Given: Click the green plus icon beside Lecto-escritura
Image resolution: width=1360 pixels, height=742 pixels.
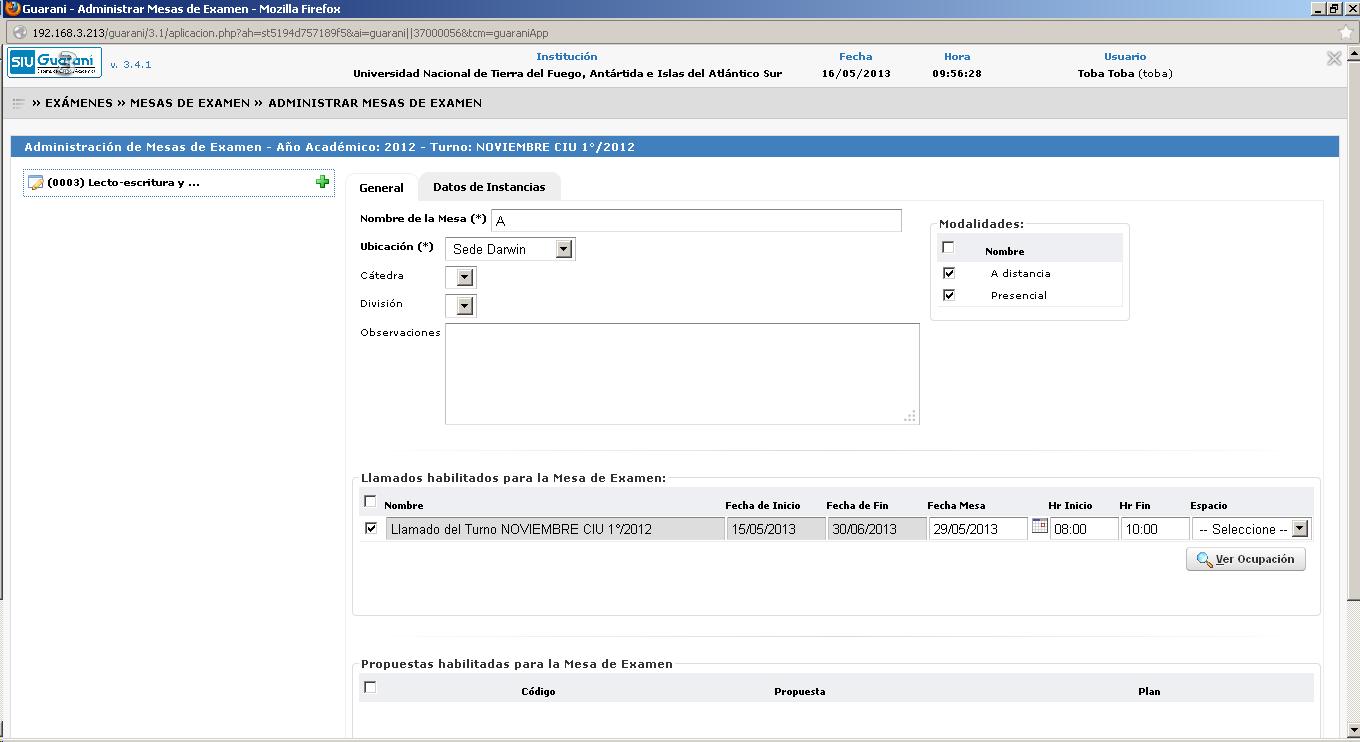Looking at the screenshot, I should click(322, 182).
